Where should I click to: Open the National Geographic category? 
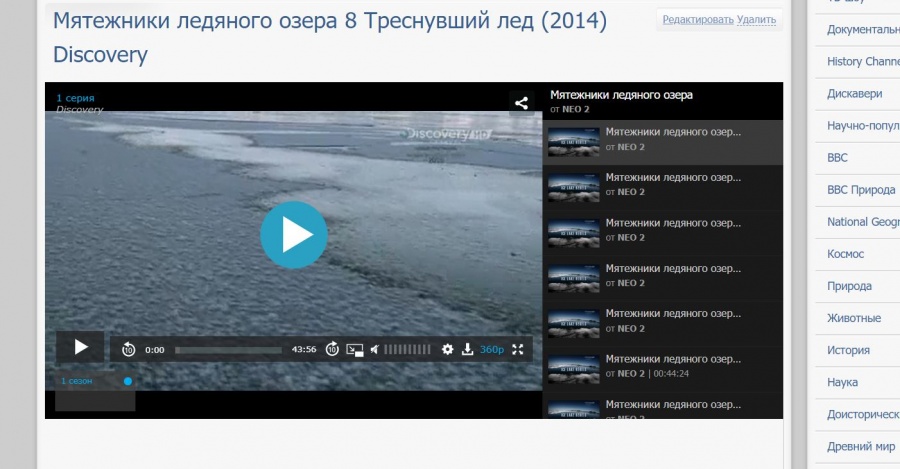pyautogui.click(x=863, y=222)
